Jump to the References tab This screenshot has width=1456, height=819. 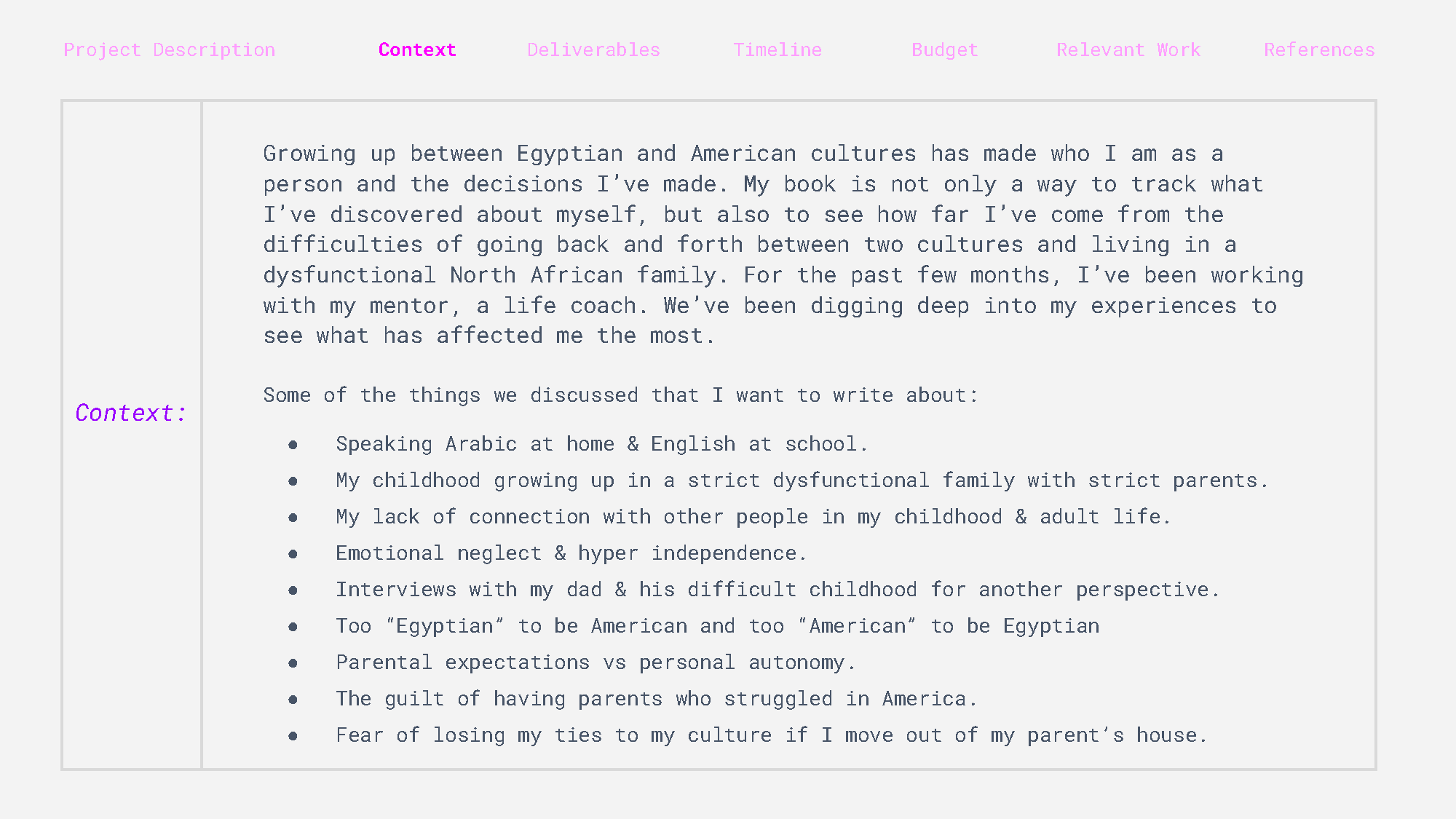click(1318, 50)
